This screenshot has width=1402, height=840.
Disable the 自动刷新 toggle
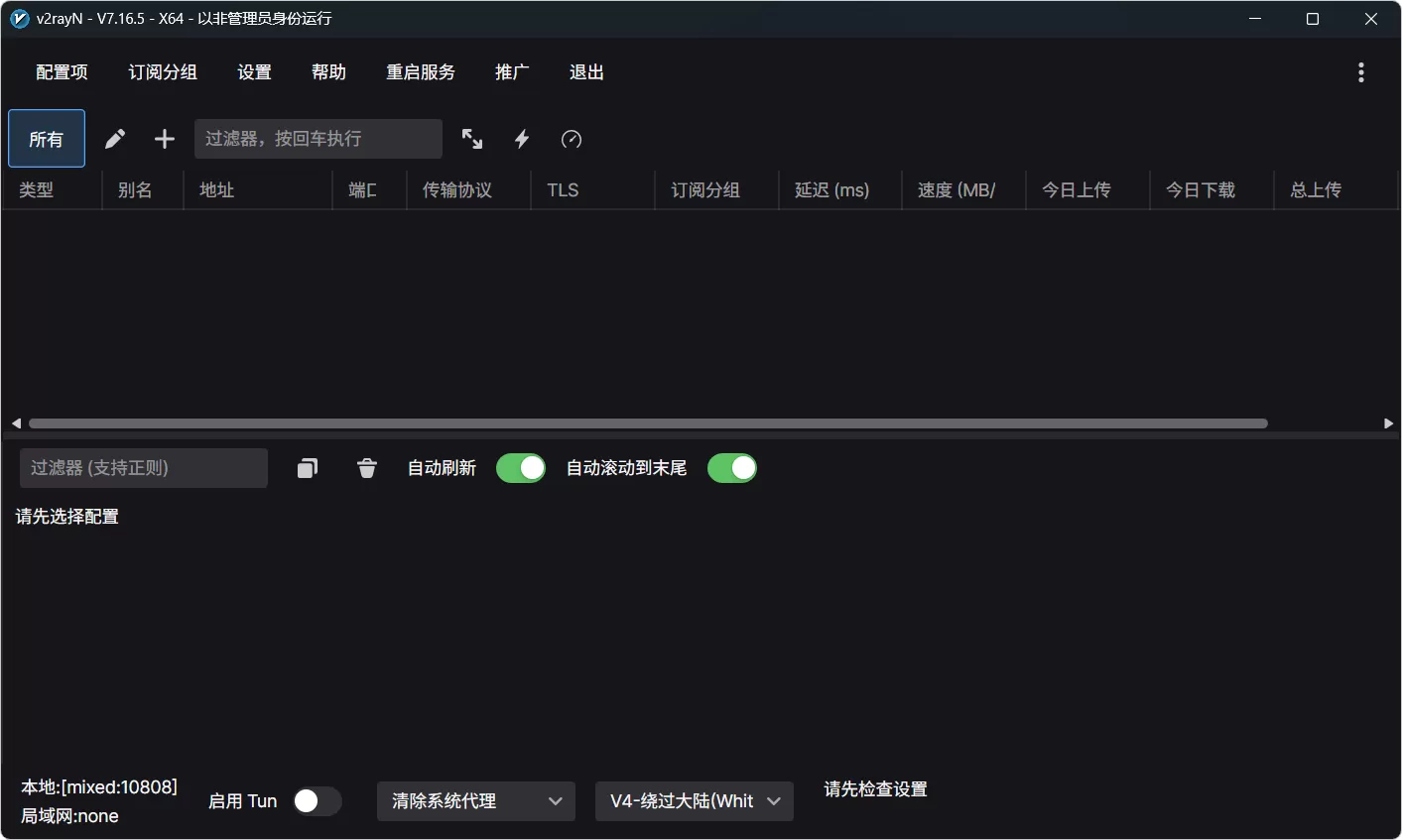pyautogui.click(x=521, y=467)
